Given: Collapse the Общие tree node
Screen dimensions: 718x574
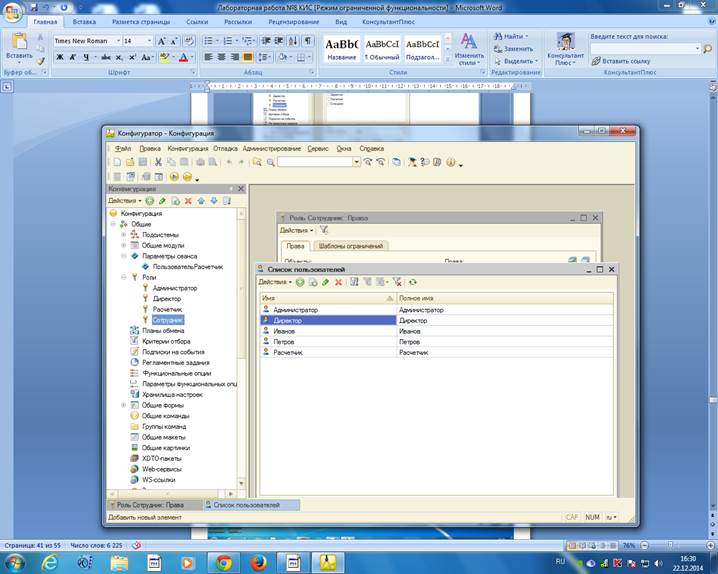Looking at the screenshot, I should pyautogui.click(x=113, y=224).
